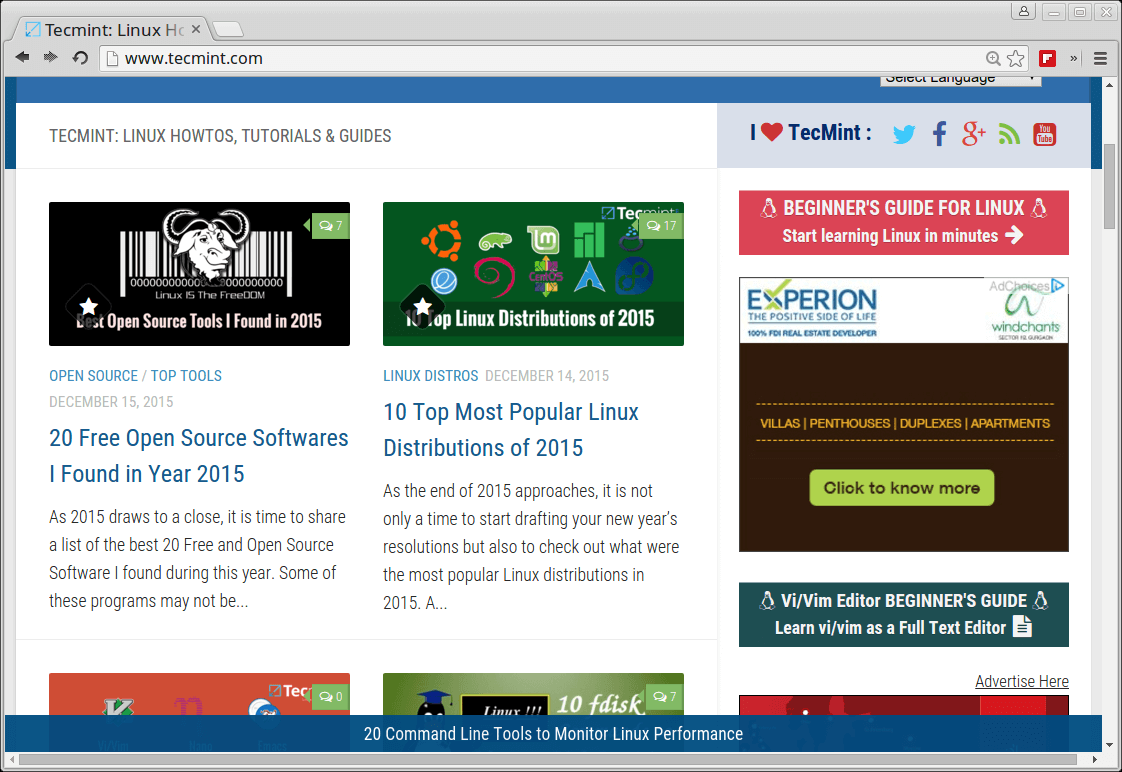Close the Tecmint tab
Screen dimensions: 1122x772
(196, 29)
